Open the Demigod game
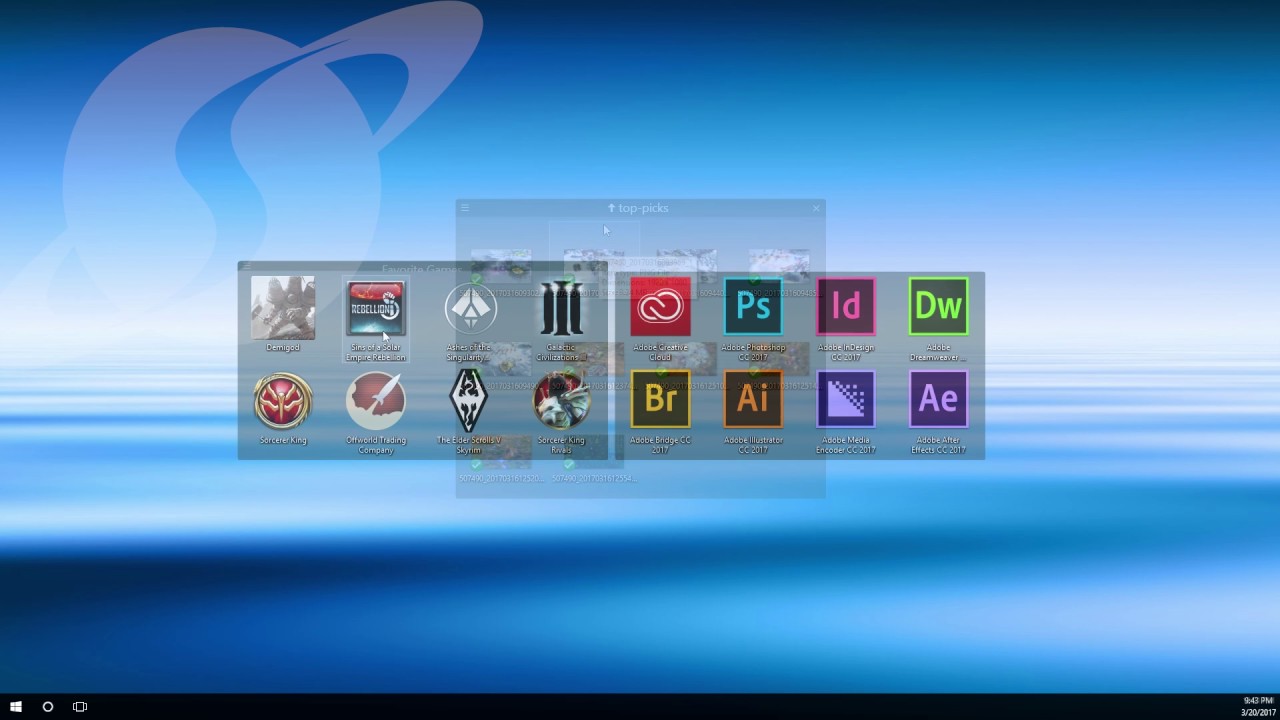This screenshot has width=1280, height=720. pos(283,308)
